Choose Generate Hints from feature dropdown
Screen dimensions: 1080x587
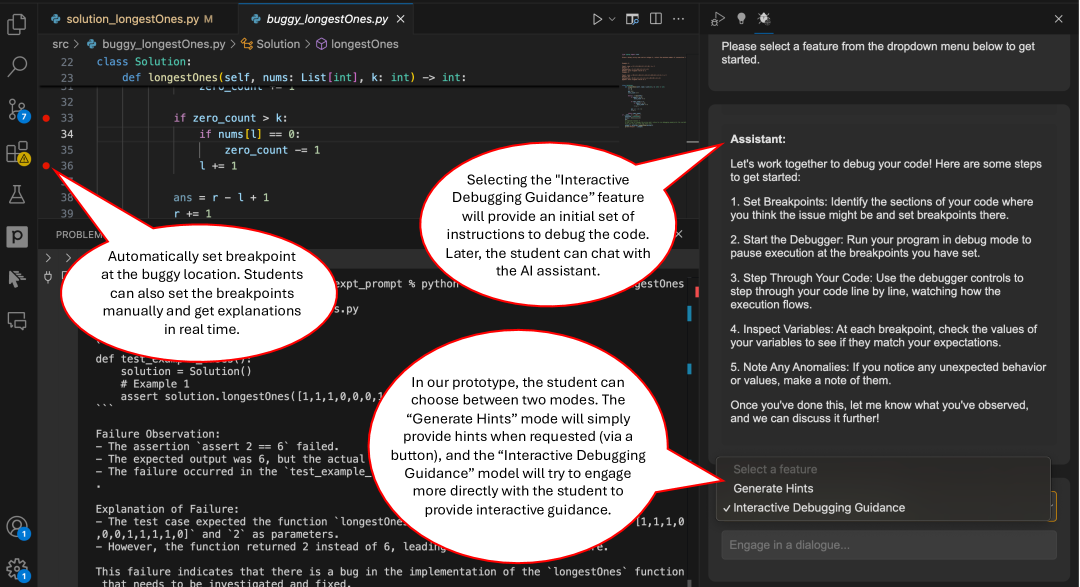(773, 489)
